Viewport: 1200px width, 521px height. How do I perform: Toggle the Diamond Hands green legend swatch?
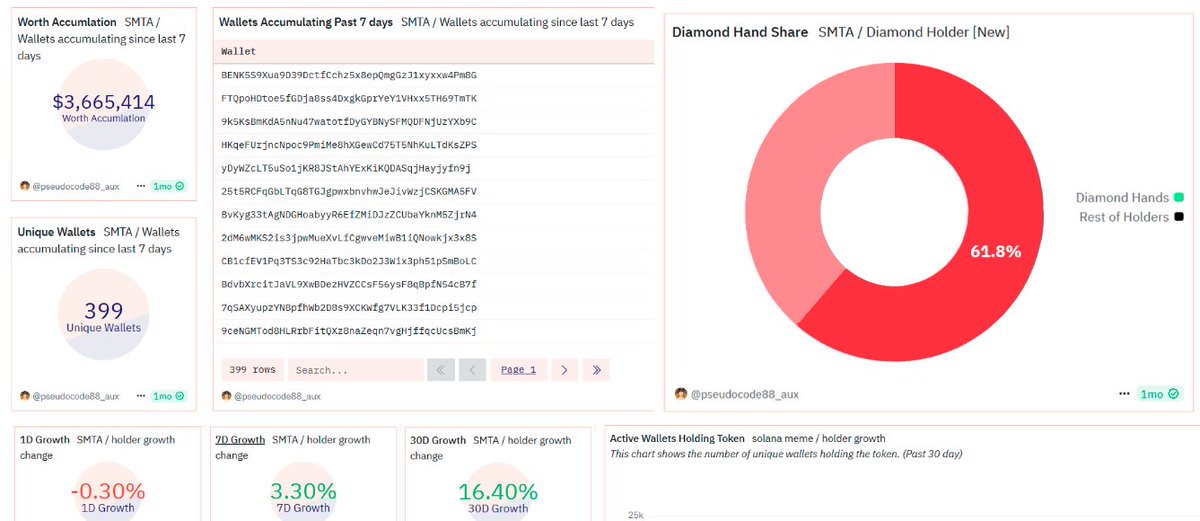(x=1179, y=198)
